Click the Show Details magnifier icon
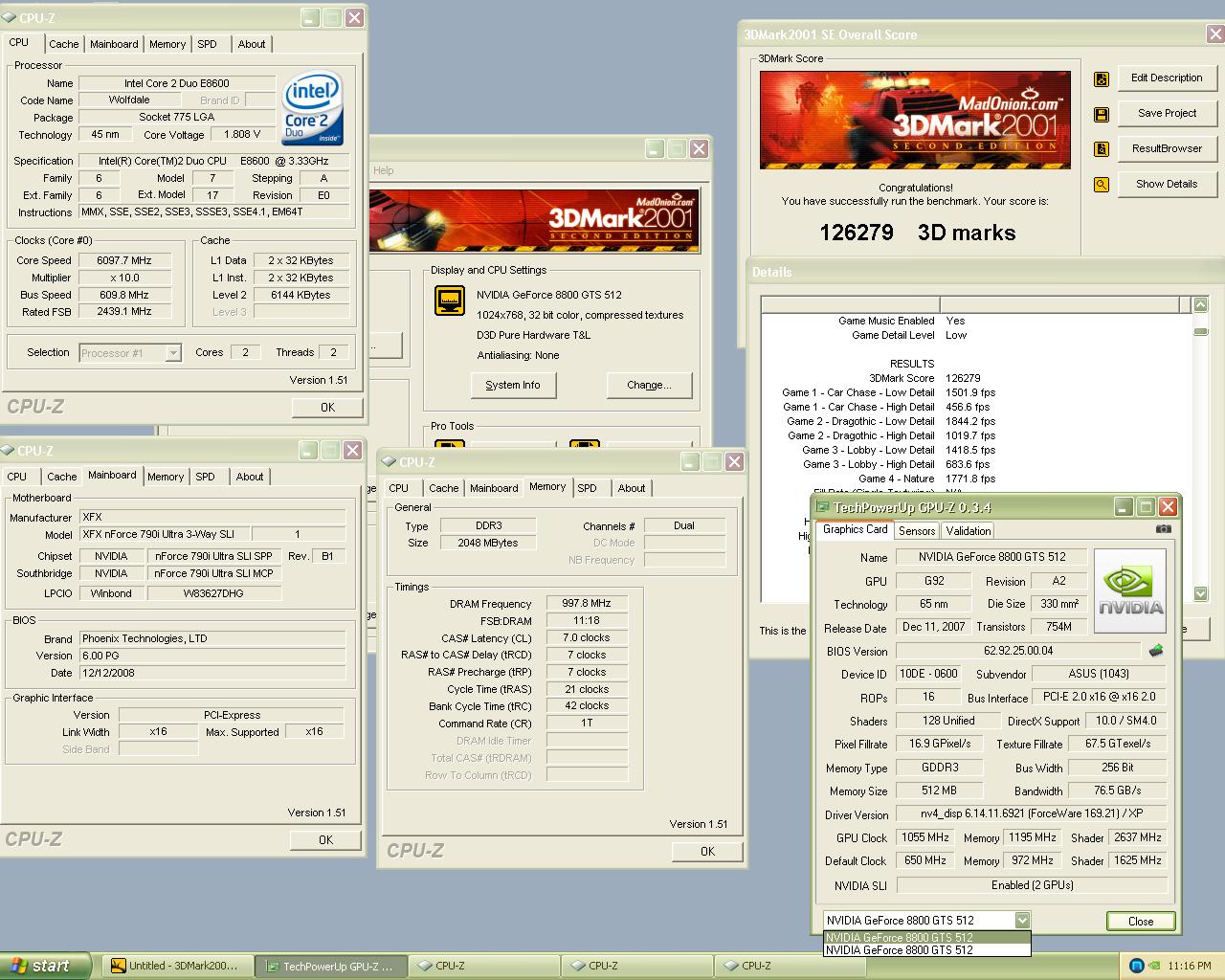Viewport: 1225px width, 980px height. click(x=1102, y=185)
